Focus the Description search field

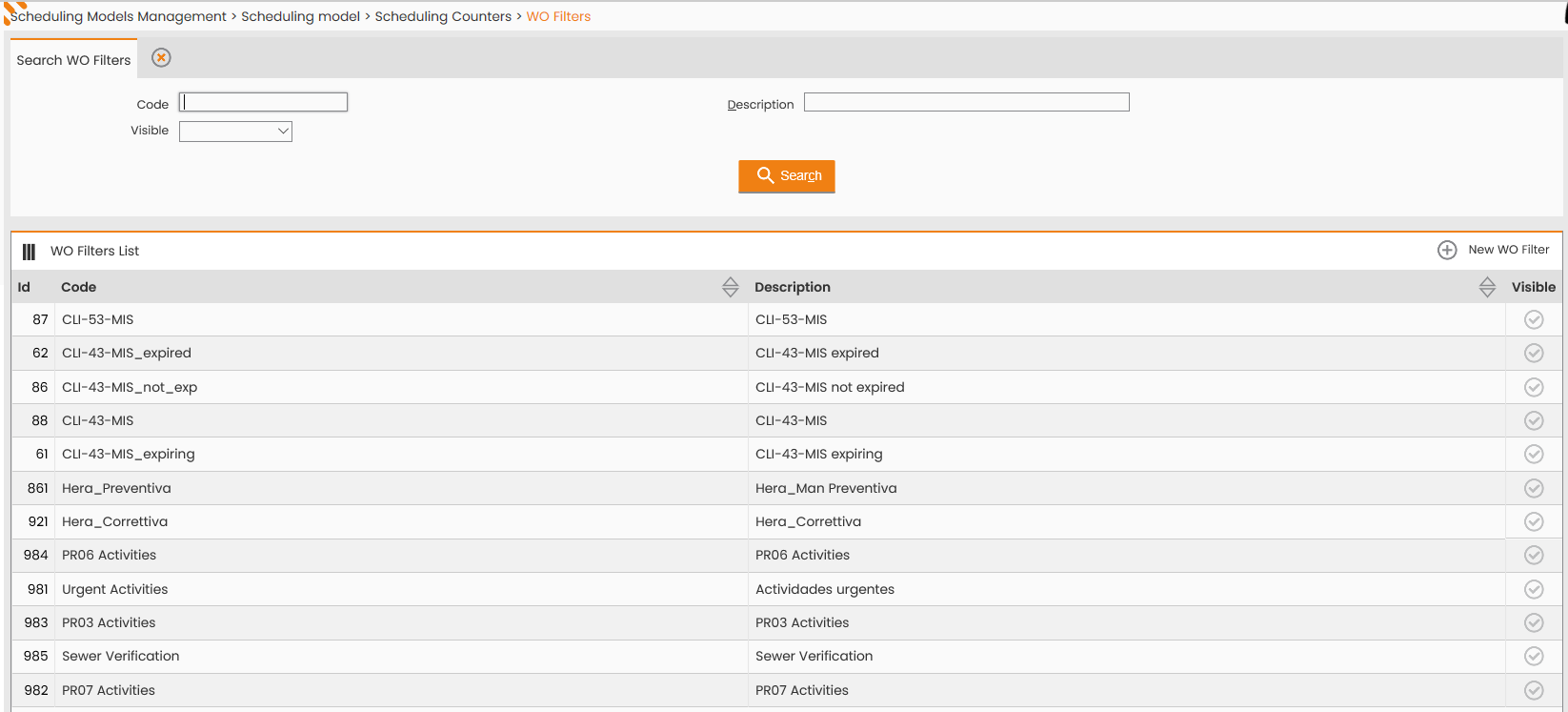tap(967, 102)
